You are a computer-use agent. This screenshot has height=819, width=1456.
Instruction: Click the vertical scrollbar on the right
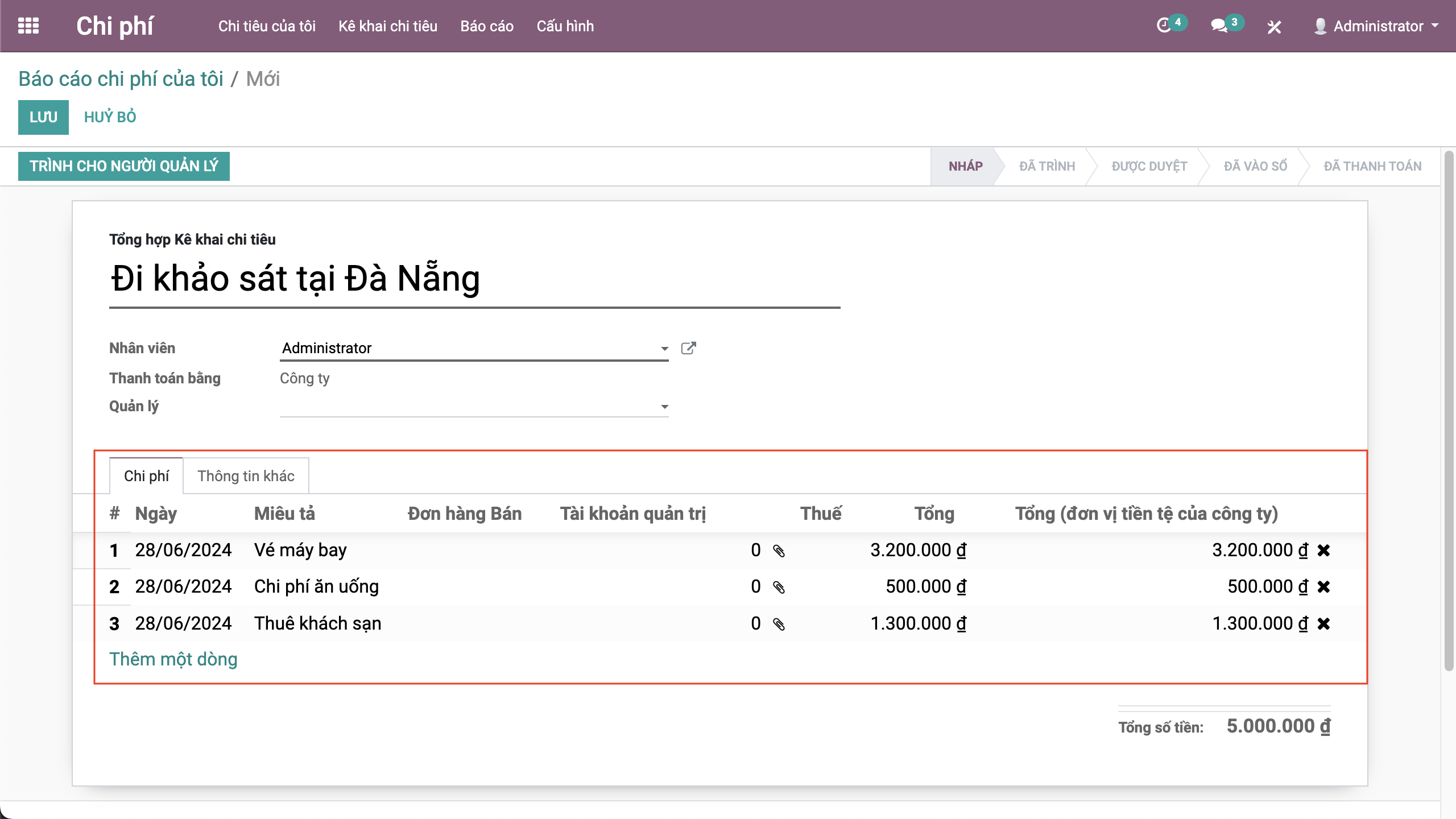(1448, 409)
